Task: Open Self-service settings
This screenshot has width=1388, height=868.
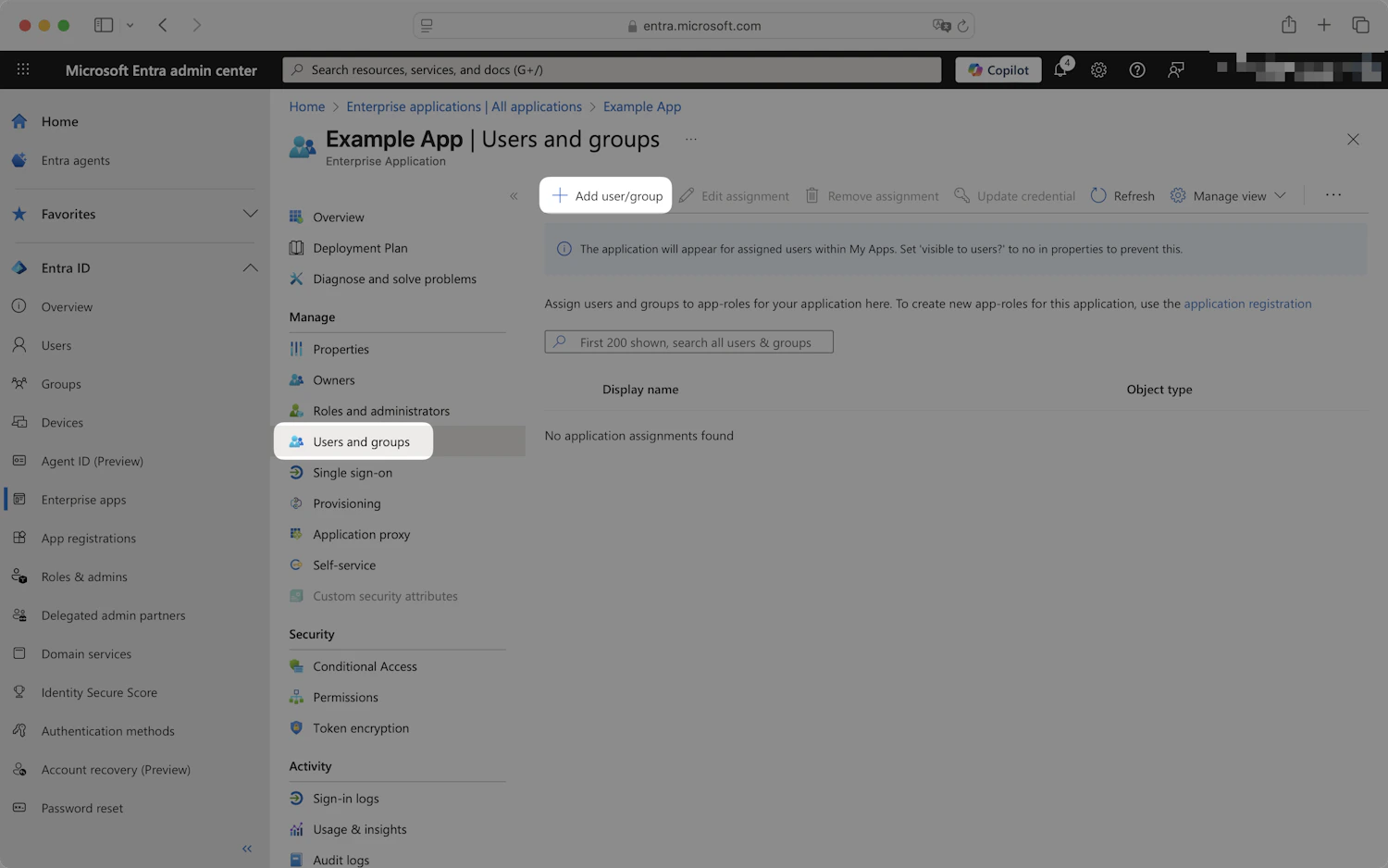Action: pos(344,565)
